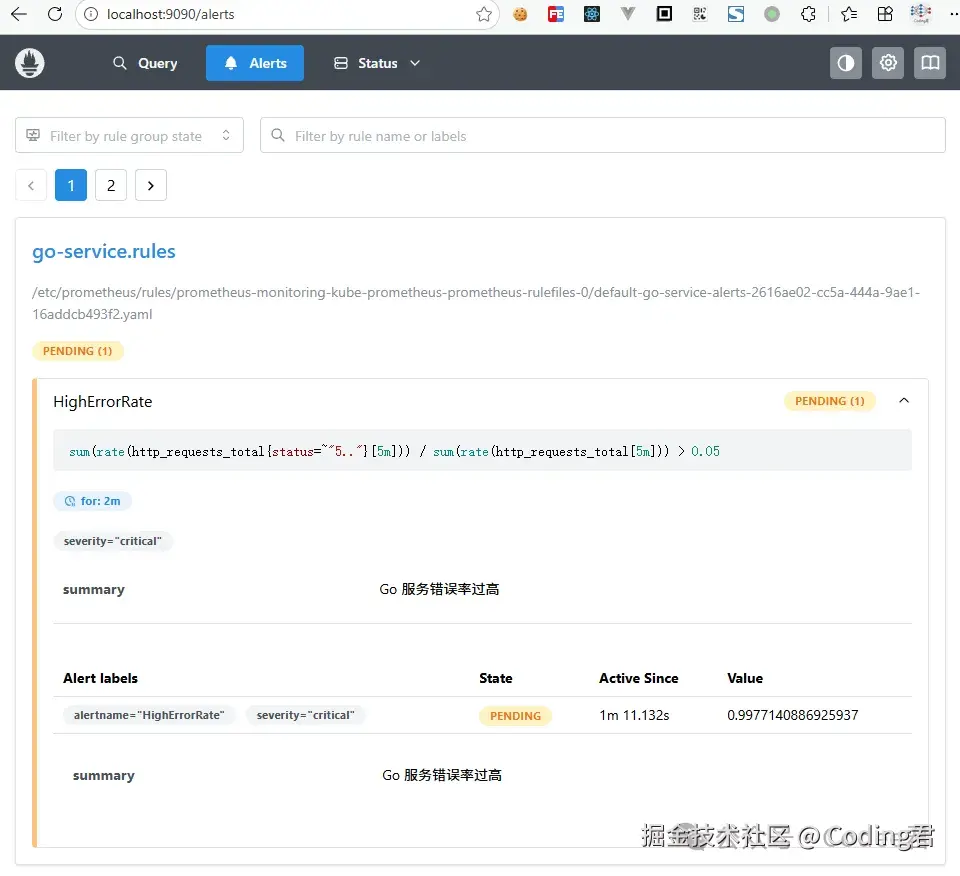Click the rule's severity="critical" label below for: 2m

113,541
